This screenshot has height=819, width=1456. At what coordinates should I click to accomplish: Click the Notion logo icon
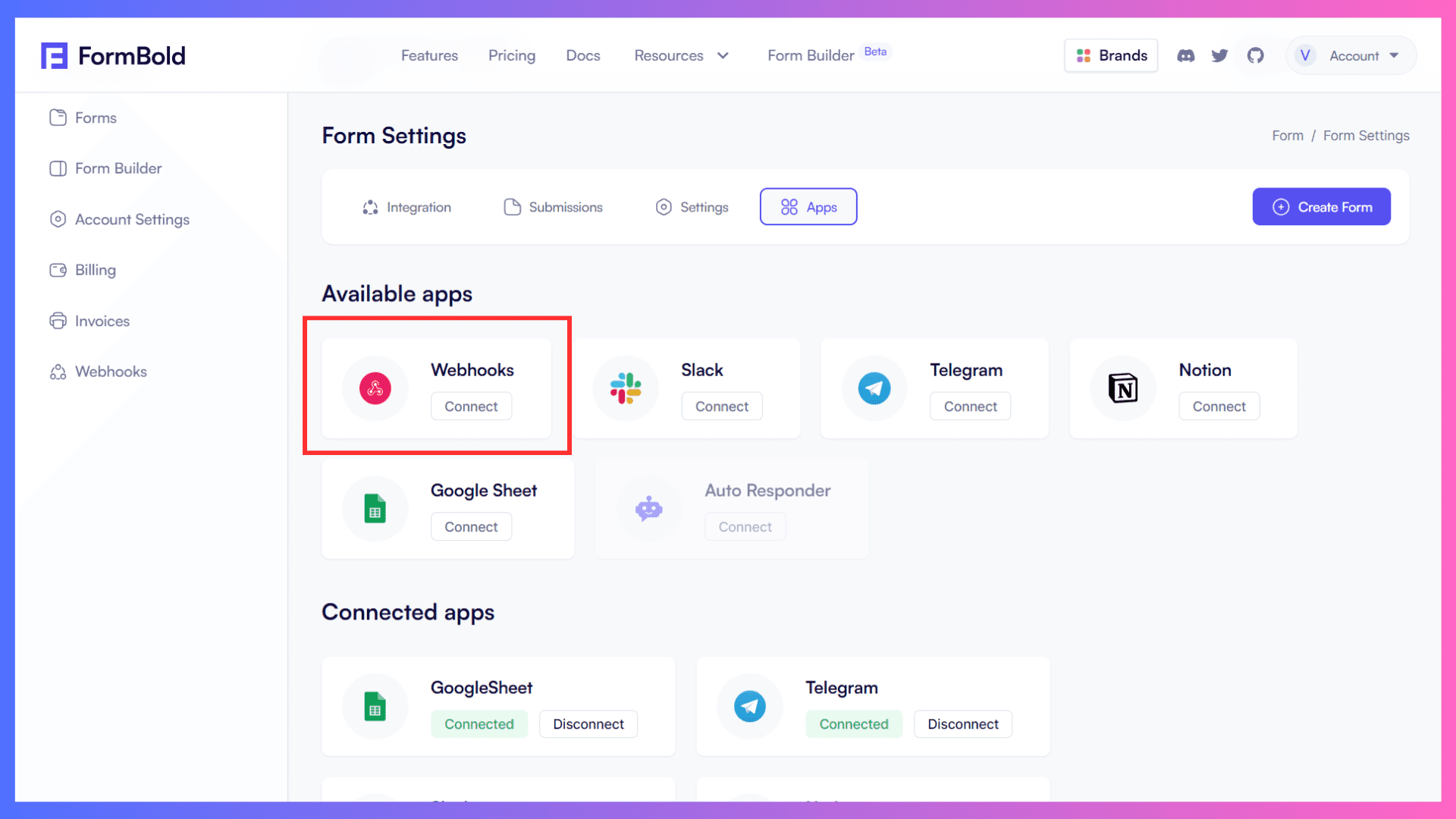coord(1122,388)
